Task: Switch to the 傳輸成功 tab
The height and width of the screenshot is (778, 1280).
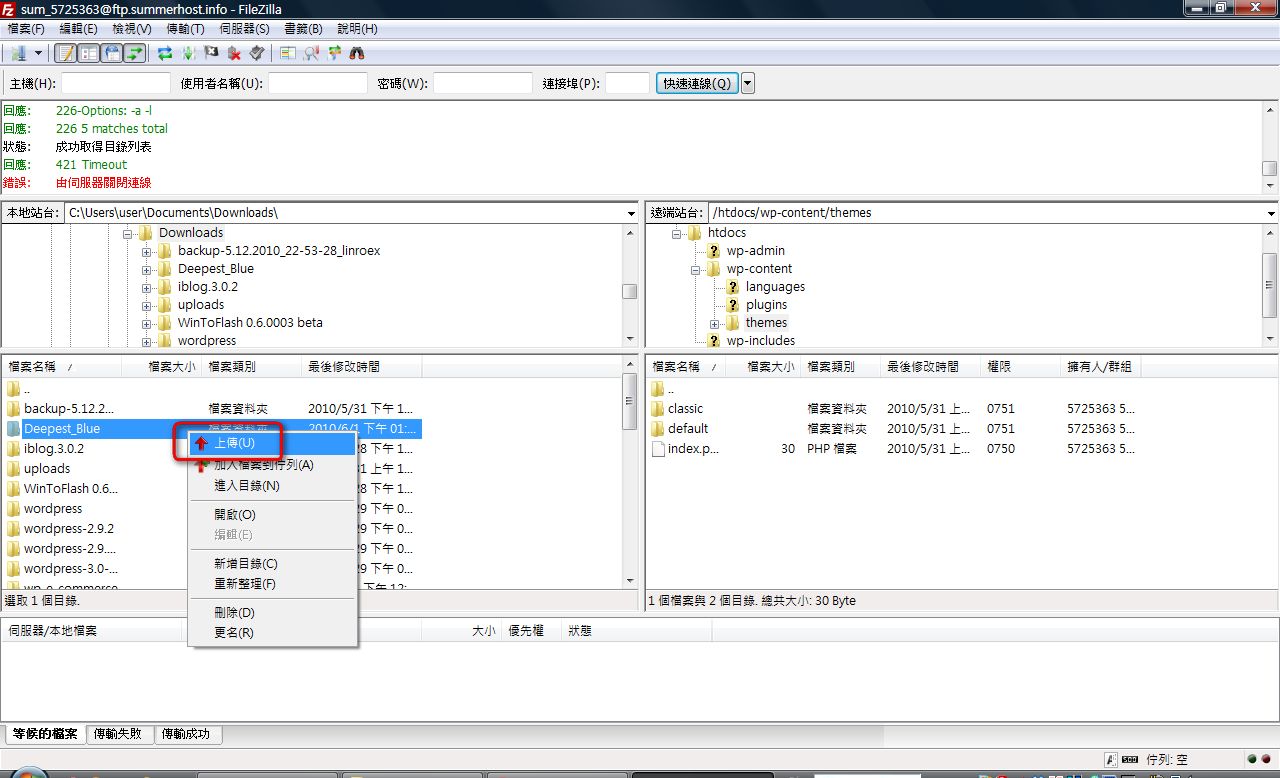Action: [x=187, y=734]
